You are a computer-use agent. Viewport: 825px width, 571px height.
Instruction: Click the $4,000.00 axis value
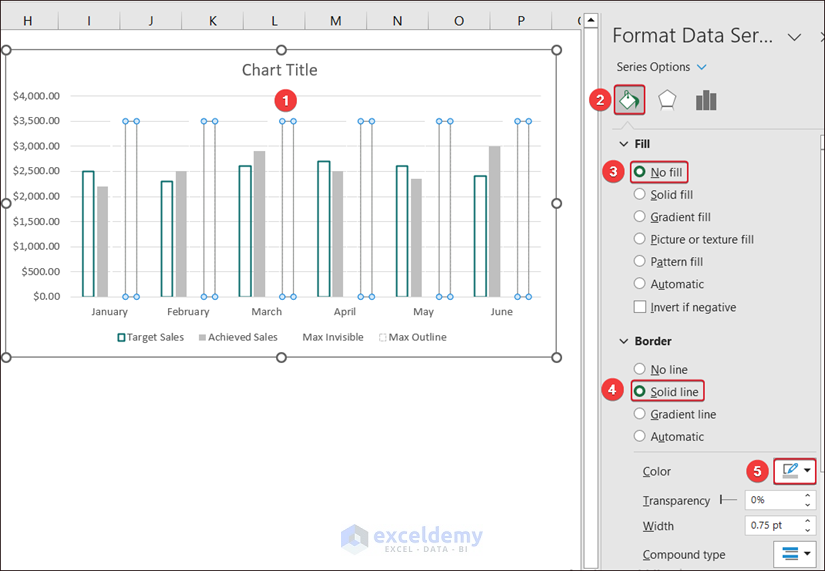point(36,96)
